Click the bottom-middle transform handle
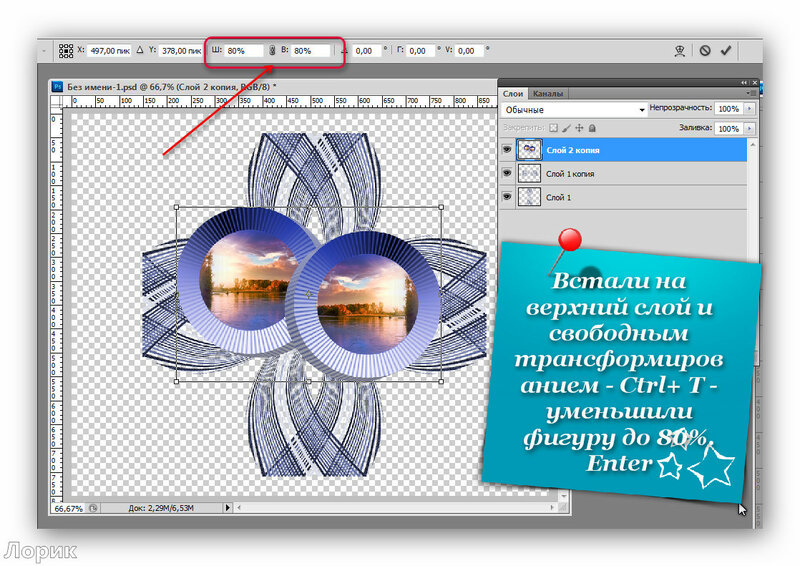The image size is (800, 566). click(x=309, y=381)
